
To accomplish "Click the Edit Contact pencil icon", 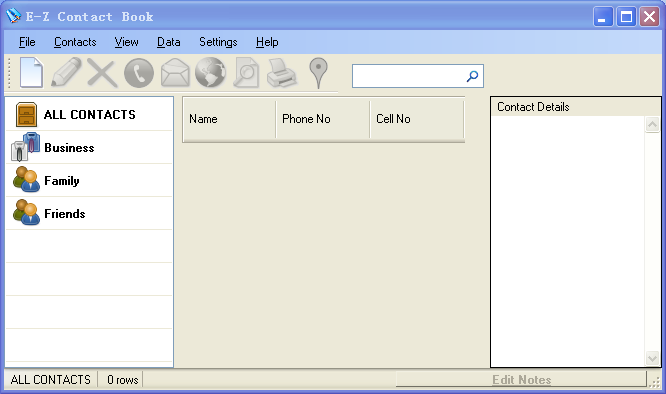I will point(66,73).
